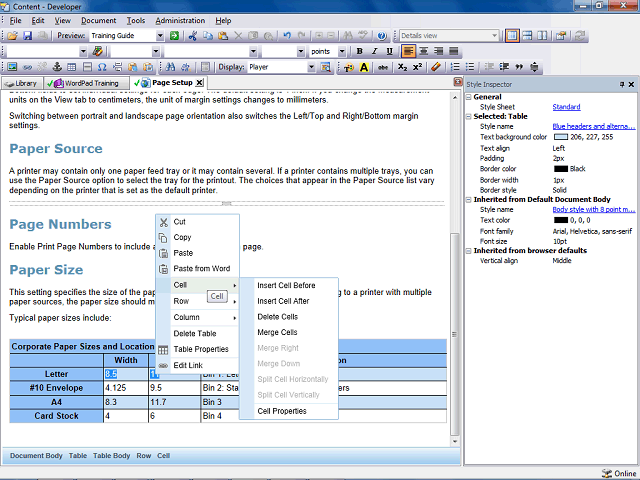Click the Subscript X2 icon

402,67
